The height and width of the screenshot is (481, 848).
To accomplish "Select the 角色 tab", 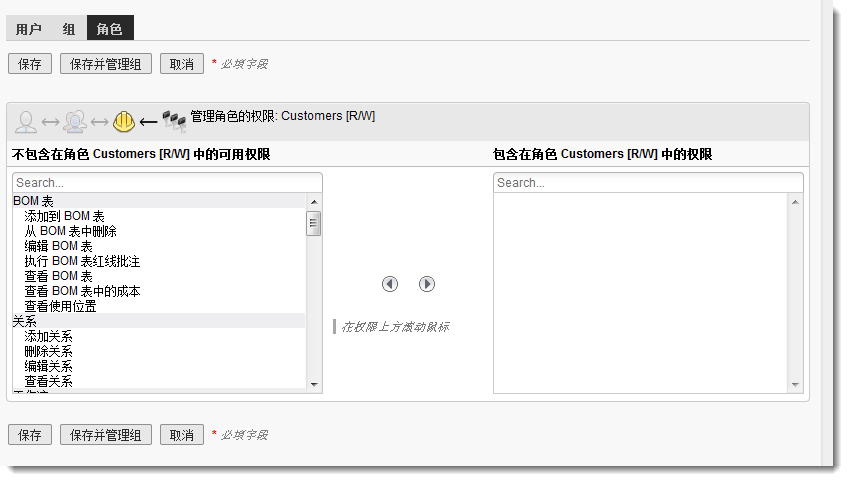I will tap(110, 28).
